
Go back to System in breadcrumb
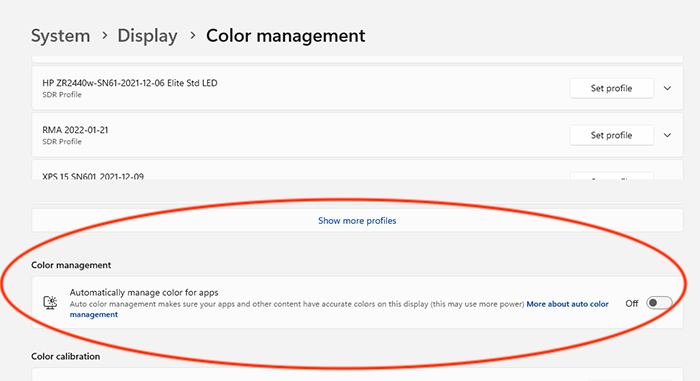60,36
